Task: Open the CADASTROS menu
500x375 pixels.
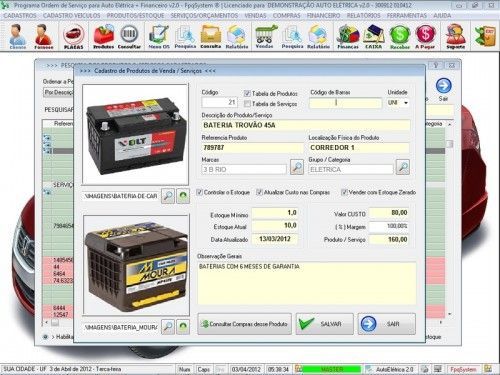Action: tap(20, 16)
